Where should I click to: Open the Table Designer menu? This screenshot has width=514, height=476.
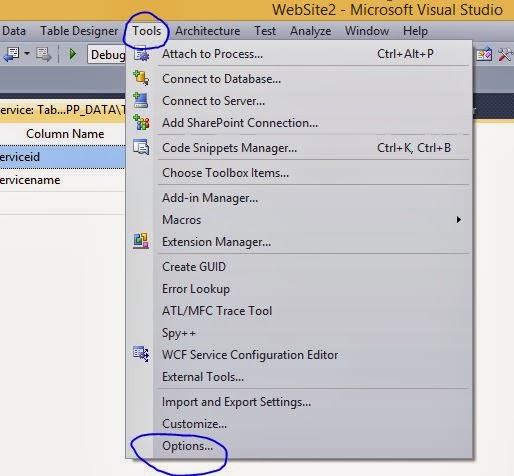79,31
